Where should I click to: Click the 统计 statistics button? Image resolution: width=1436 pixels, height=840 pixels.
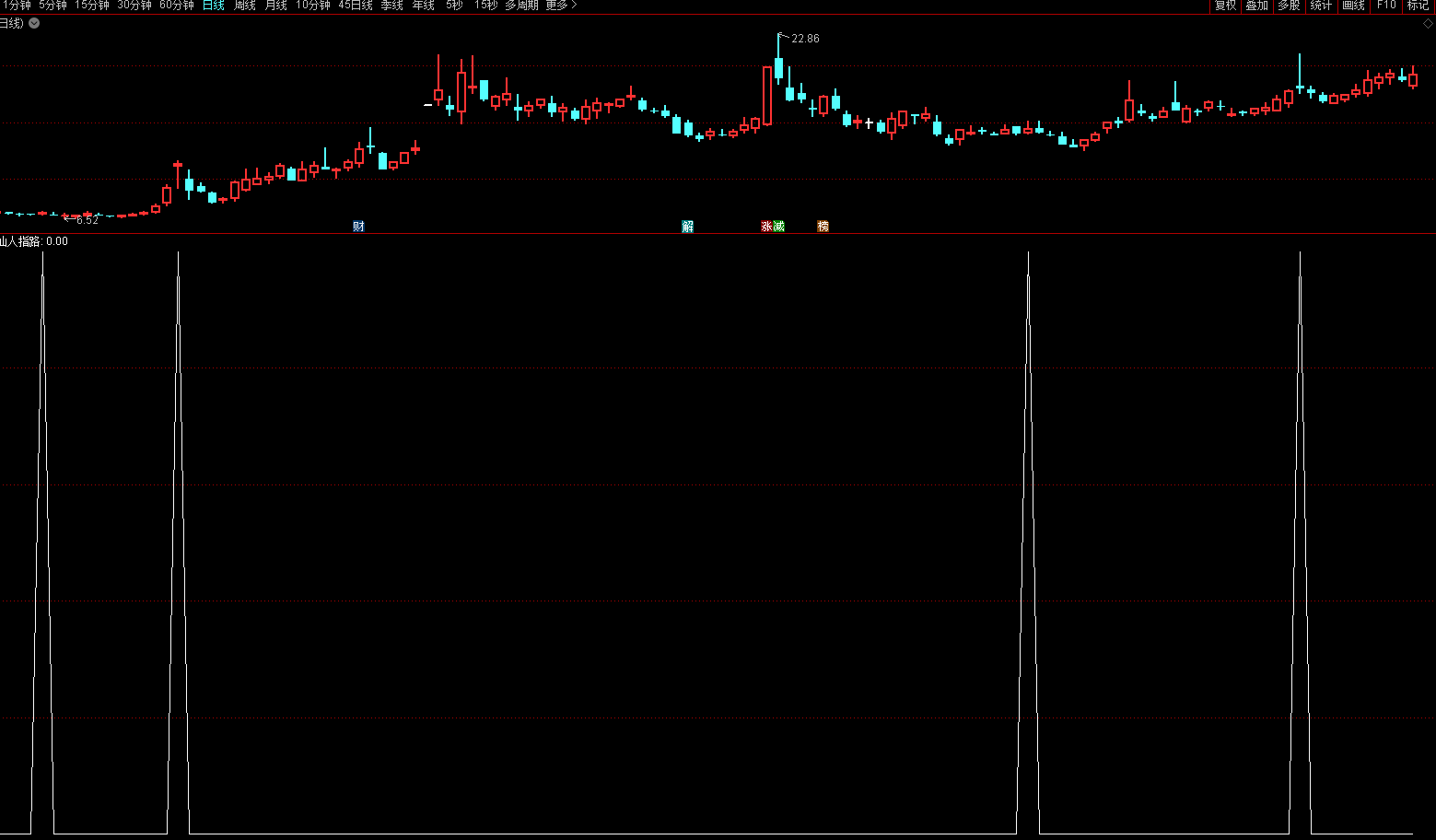1321,6
